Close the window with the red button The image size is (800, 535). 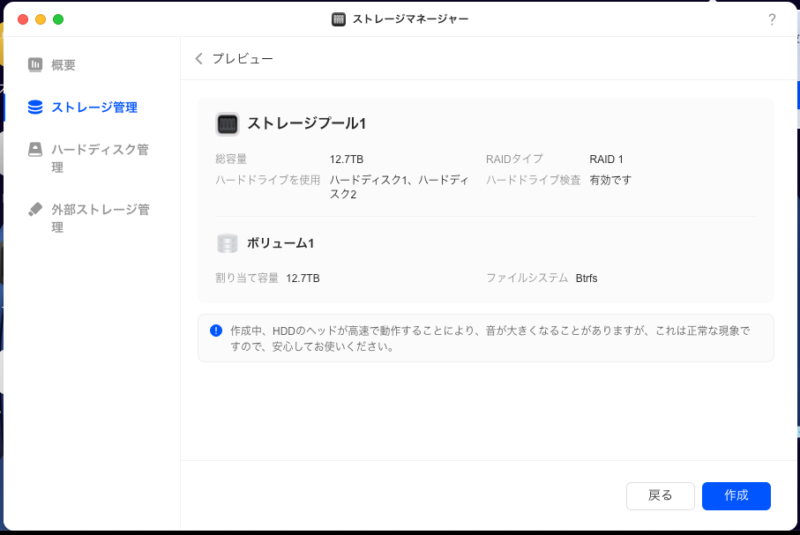23,19
